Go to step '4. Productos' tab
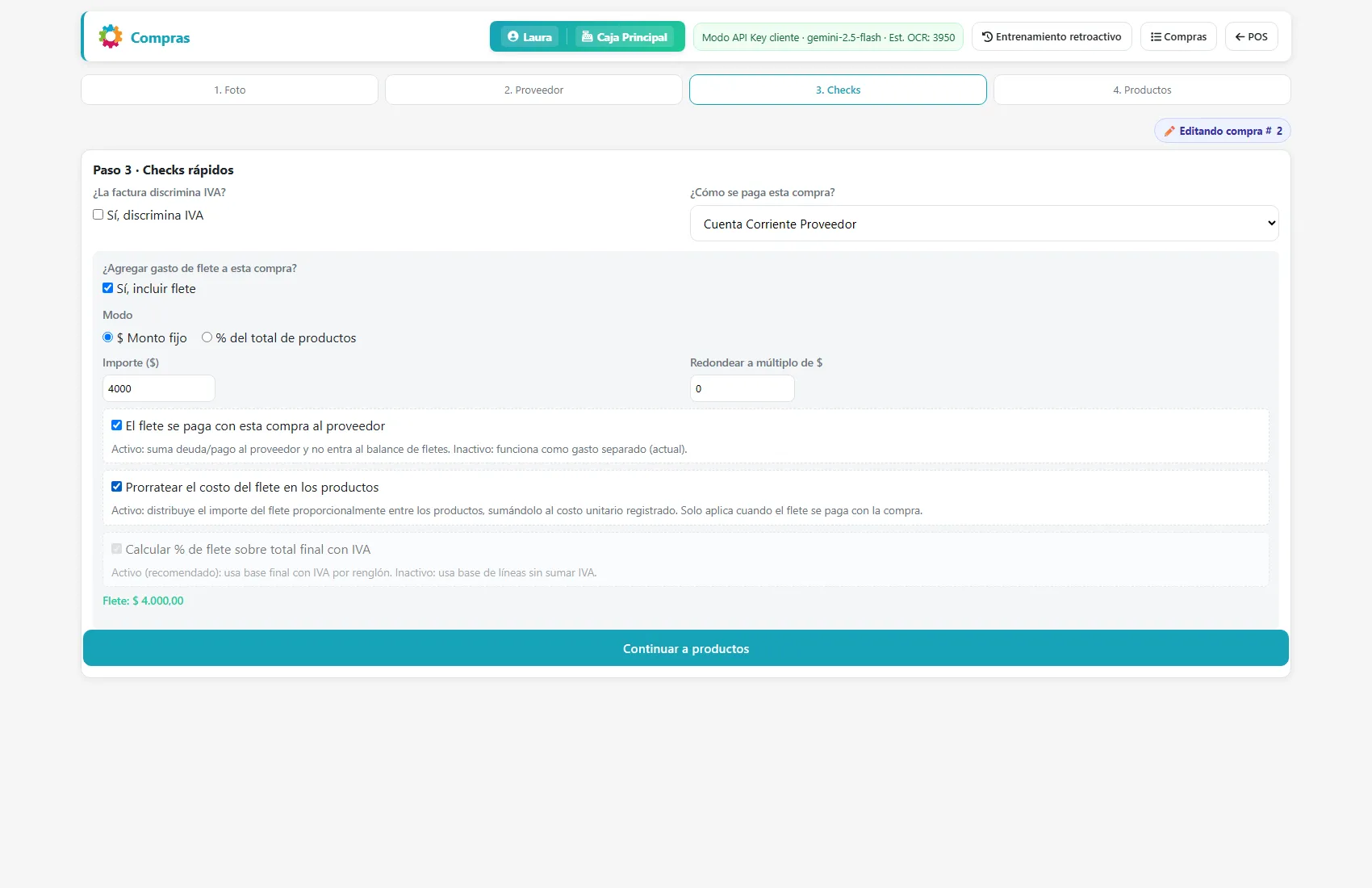 (1142, 90)
